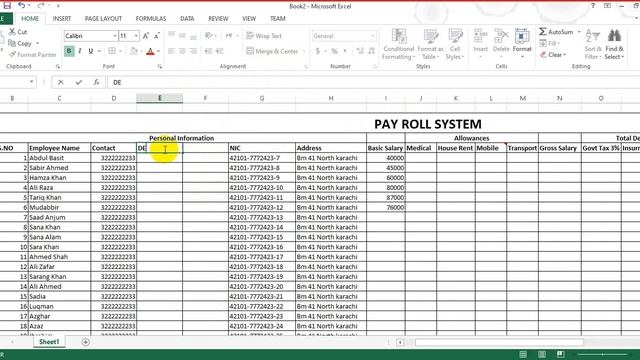Open the General number format dropdown
The height and width of the screenshot is (360, 640).
click(x=373, y=36)
